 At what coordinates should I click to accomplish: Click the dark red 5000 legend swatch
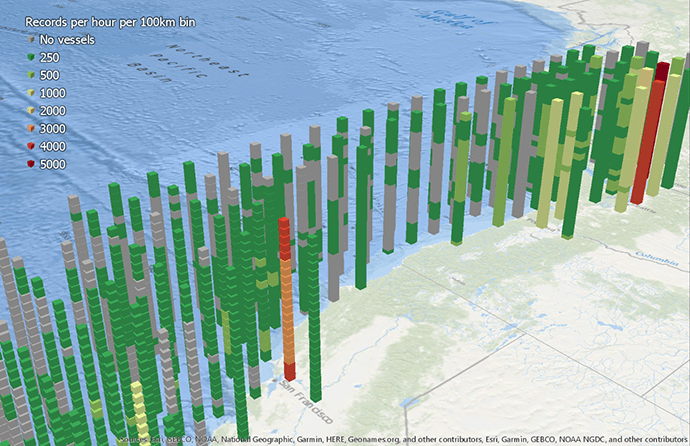click(31, 164)
